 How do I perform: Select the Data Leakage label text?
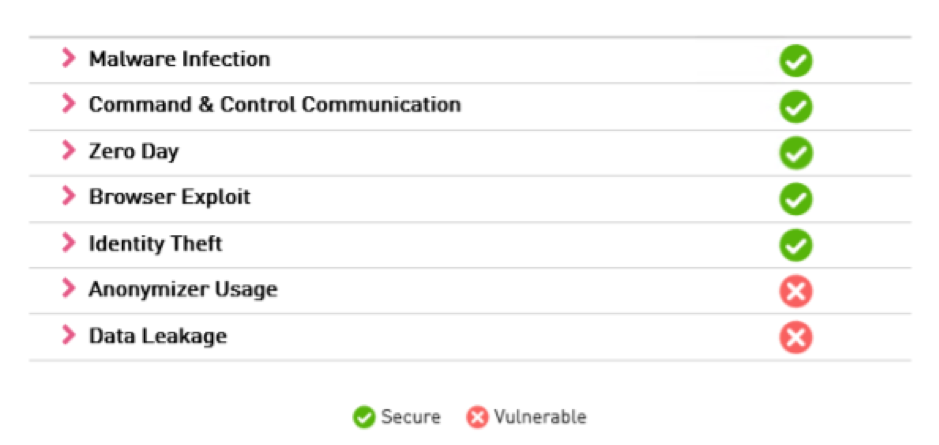coord(158,336)
